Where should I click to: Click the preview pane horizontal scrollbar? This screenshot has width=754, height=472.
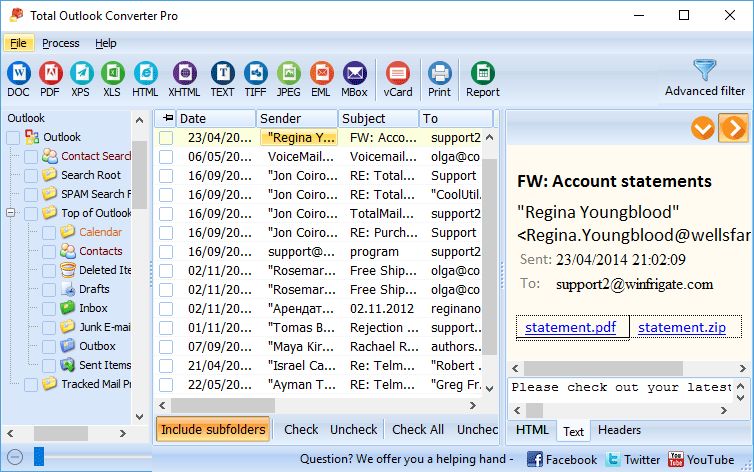tap(603, 369)
